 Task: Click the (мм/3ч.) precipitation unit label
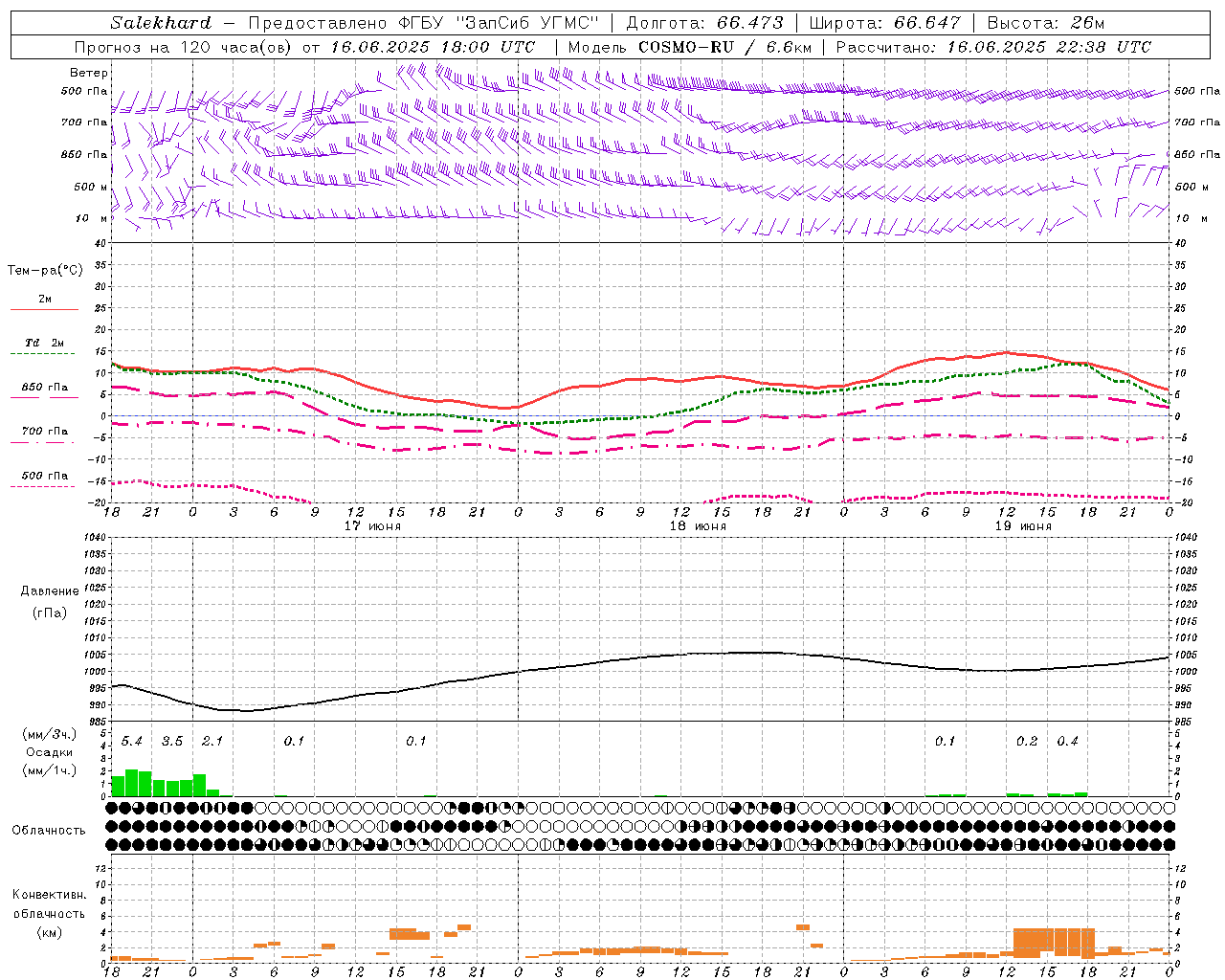pos(49,735)
